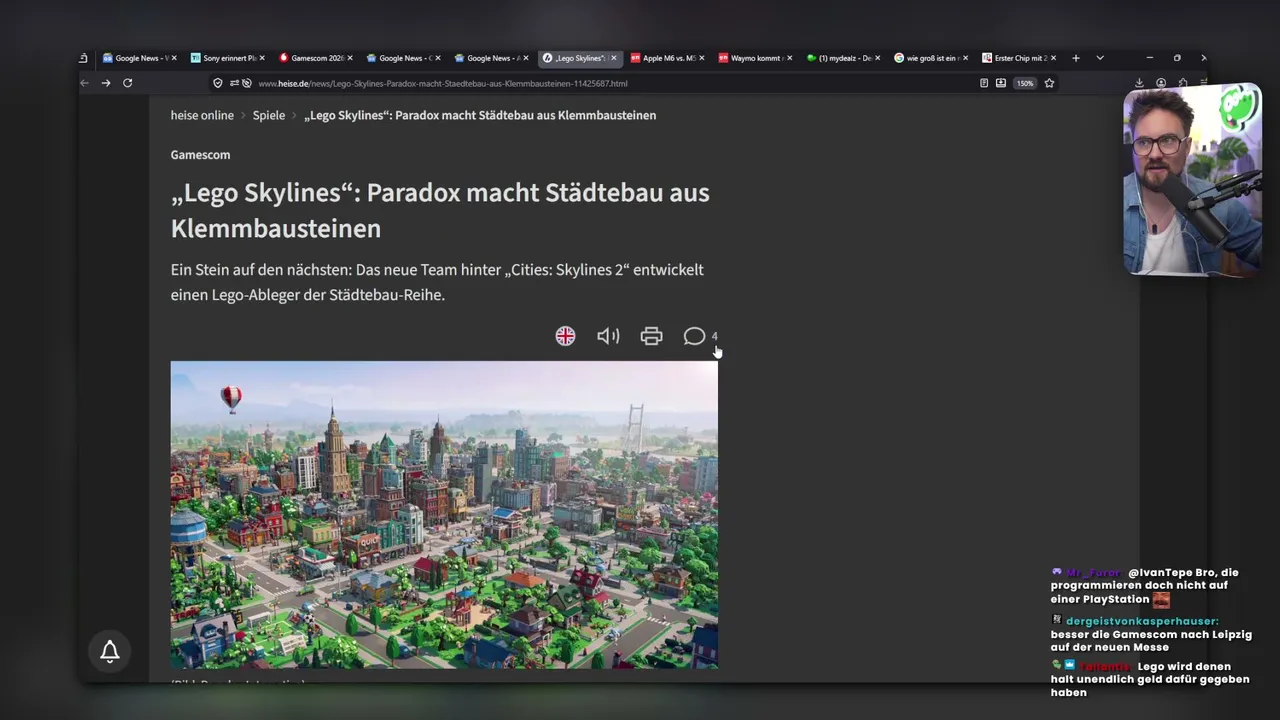
Task: Open the extensions puzzle icon
Action: (1183, 83)
